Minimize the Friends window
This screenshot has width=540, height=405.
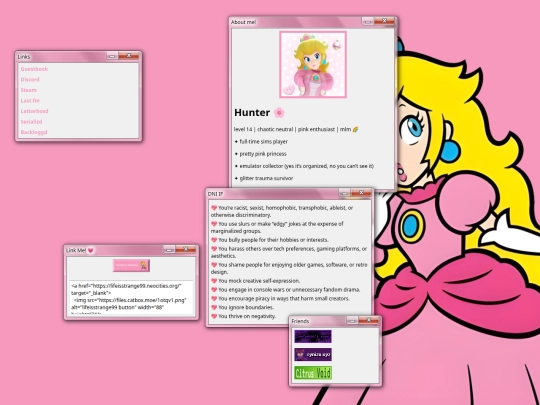352,321
